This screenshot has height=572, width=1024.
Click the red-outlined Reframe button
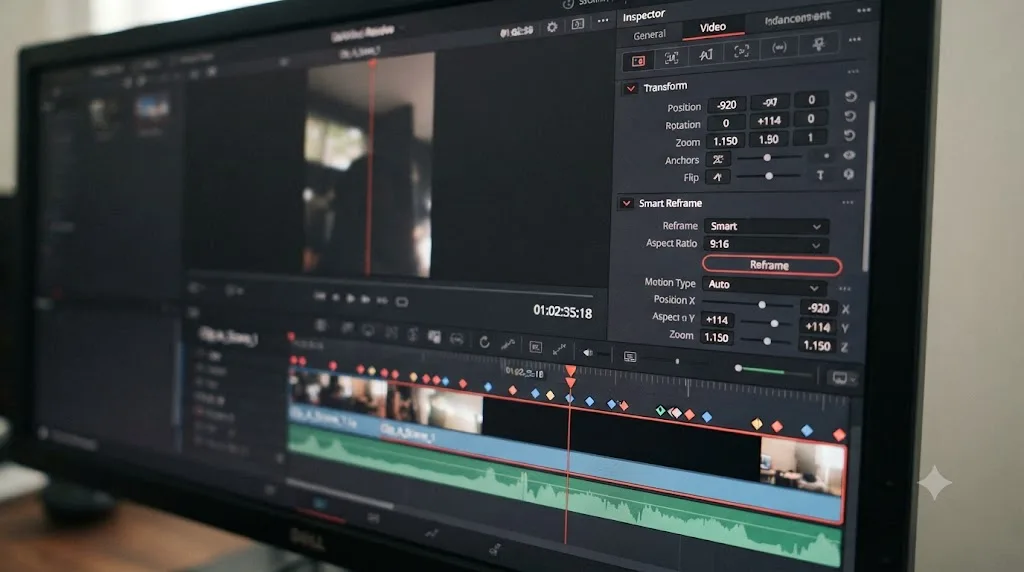coord(771,265)
